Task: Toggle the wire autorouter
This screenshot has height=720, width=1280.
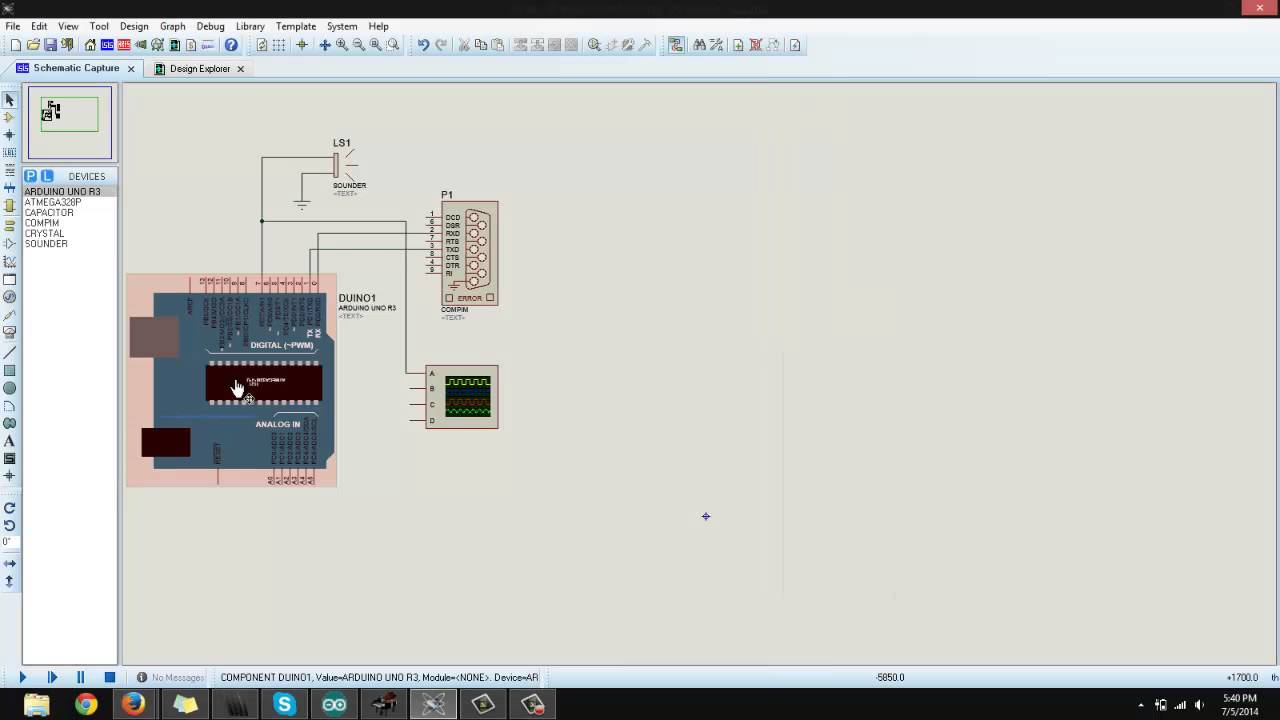Action: click(676, 45)
